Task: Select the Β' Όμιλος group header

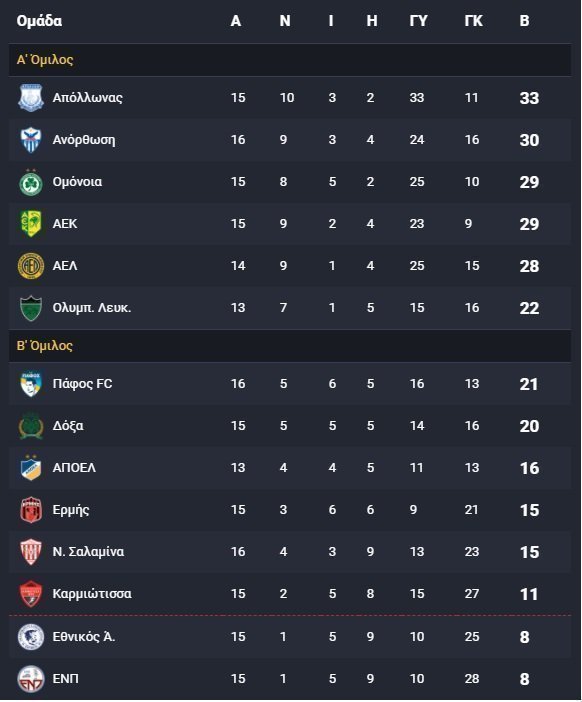Action: tap(290, 346)
